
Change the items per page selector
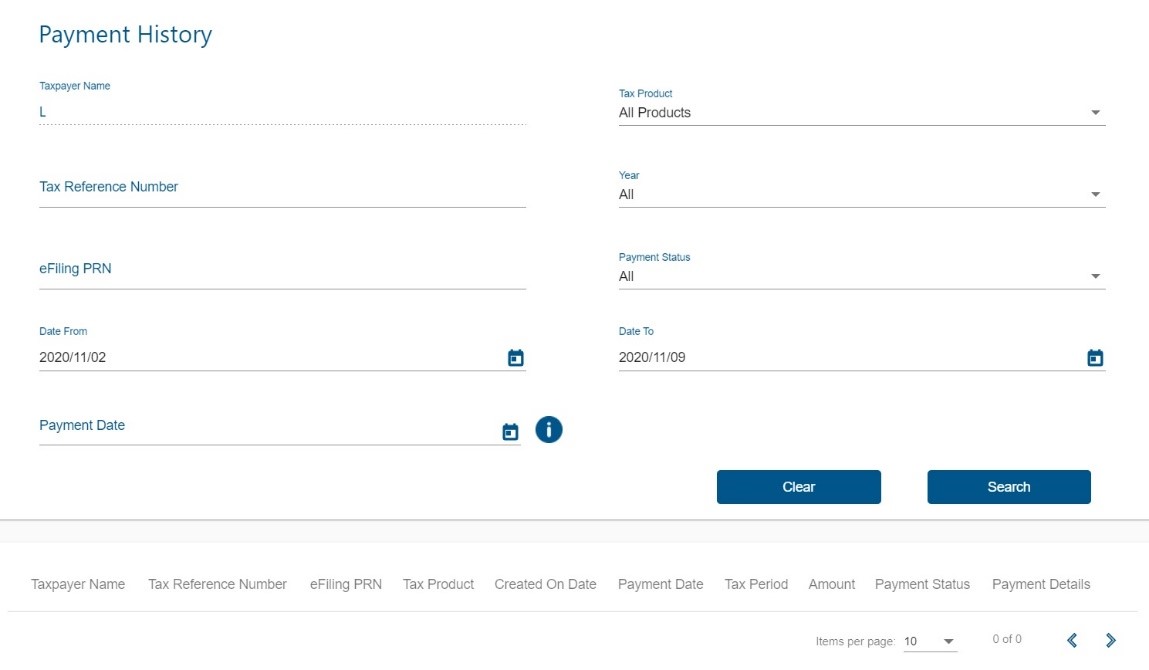pos(929,641)
